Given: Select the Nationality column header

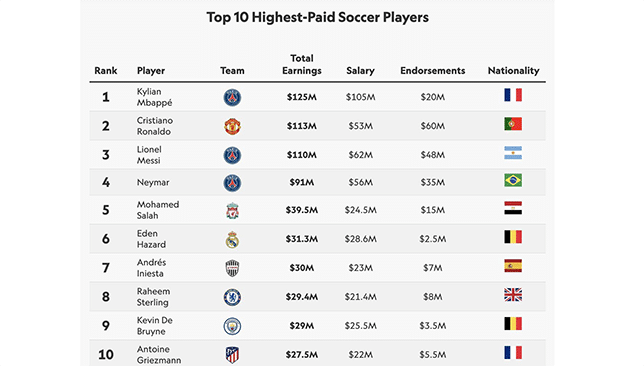Looking at the screenshot, I should click(x=513, y=71).
